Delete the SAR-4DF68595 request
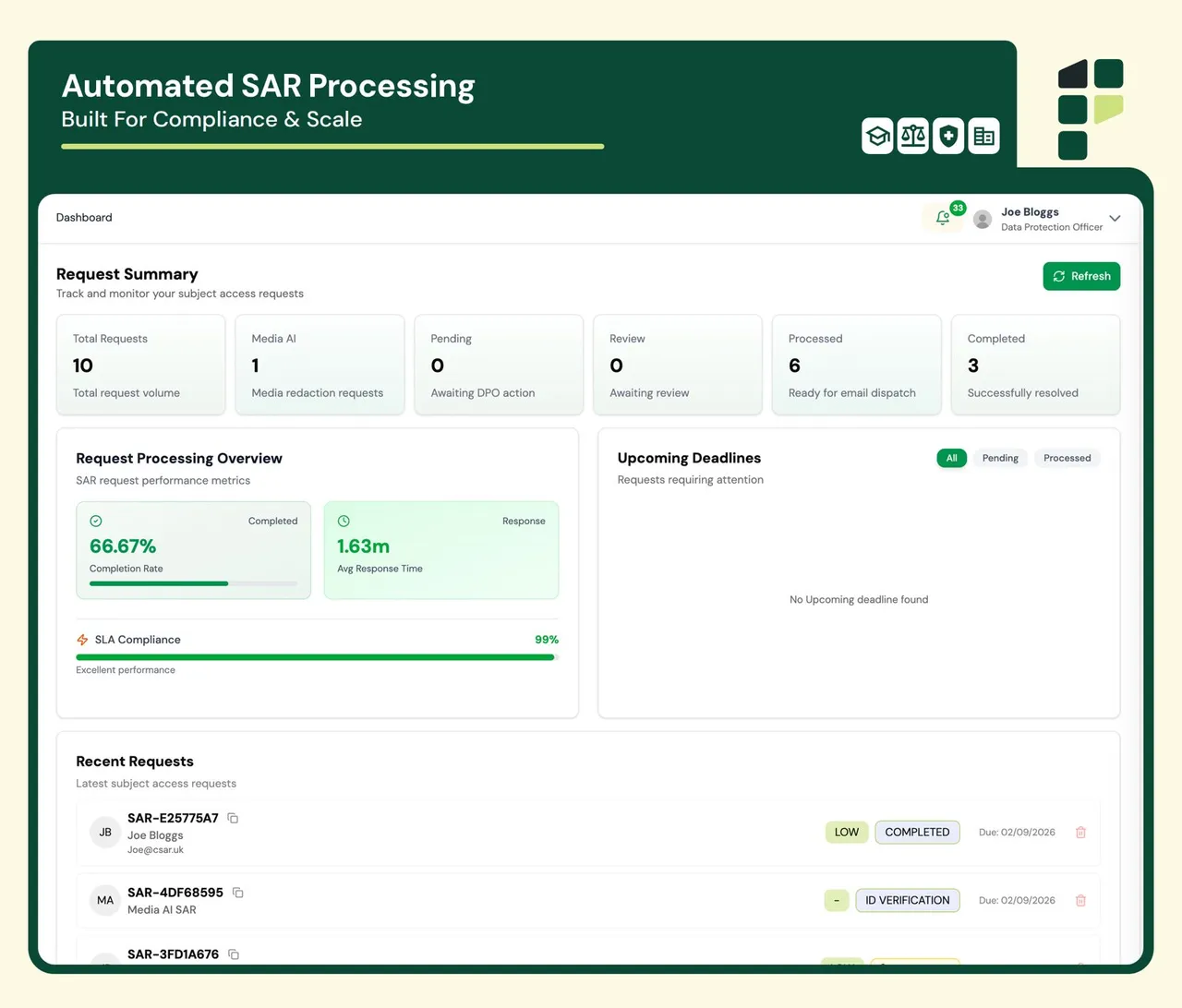 (1080, 900)
